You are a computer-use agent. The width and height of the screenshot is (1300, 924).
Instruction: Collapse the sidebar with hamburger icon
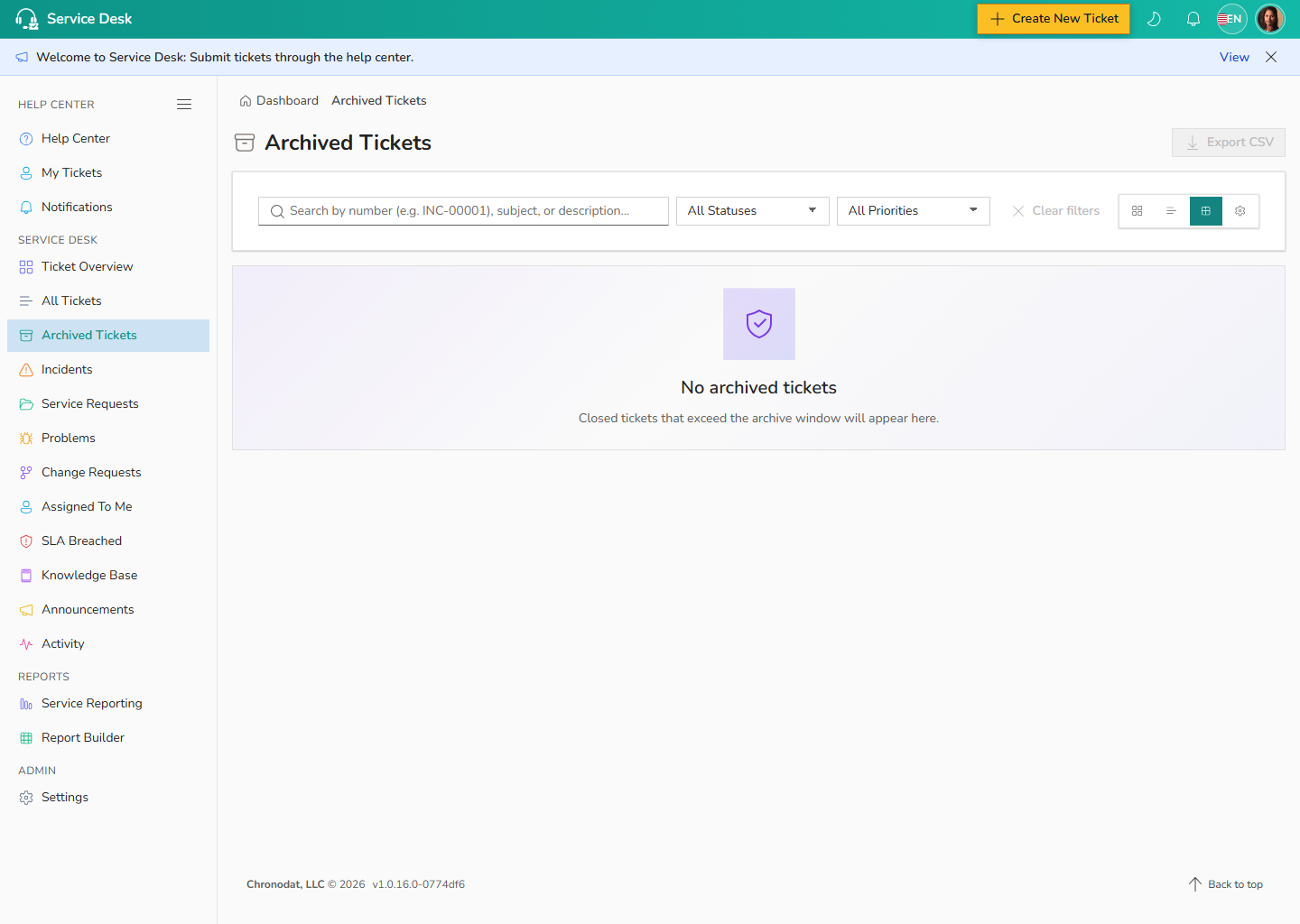point(184,105)
